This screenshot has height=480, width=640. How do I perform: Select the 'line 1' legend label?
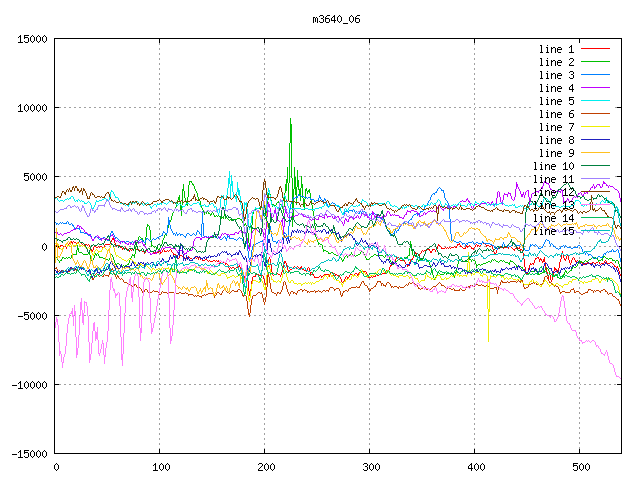[x=556, y=49]
